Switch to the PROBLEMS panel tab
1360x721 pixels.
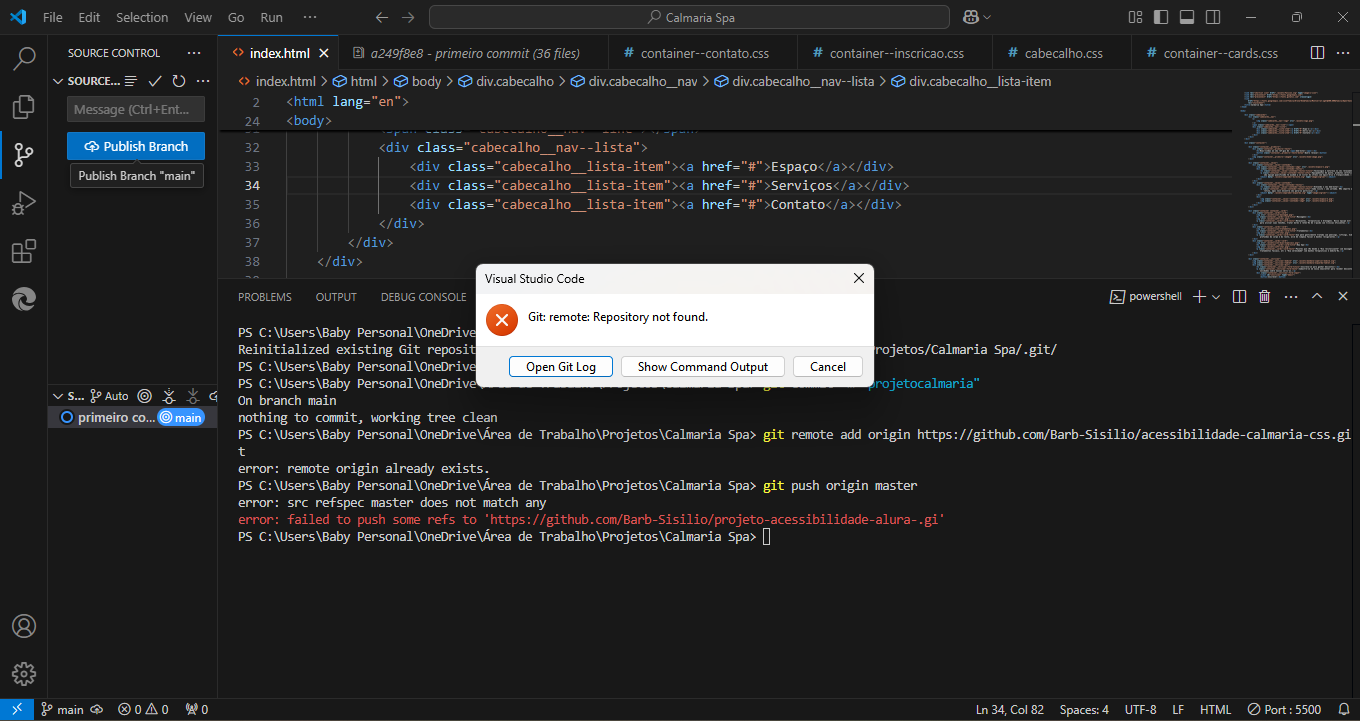point(265,297)
